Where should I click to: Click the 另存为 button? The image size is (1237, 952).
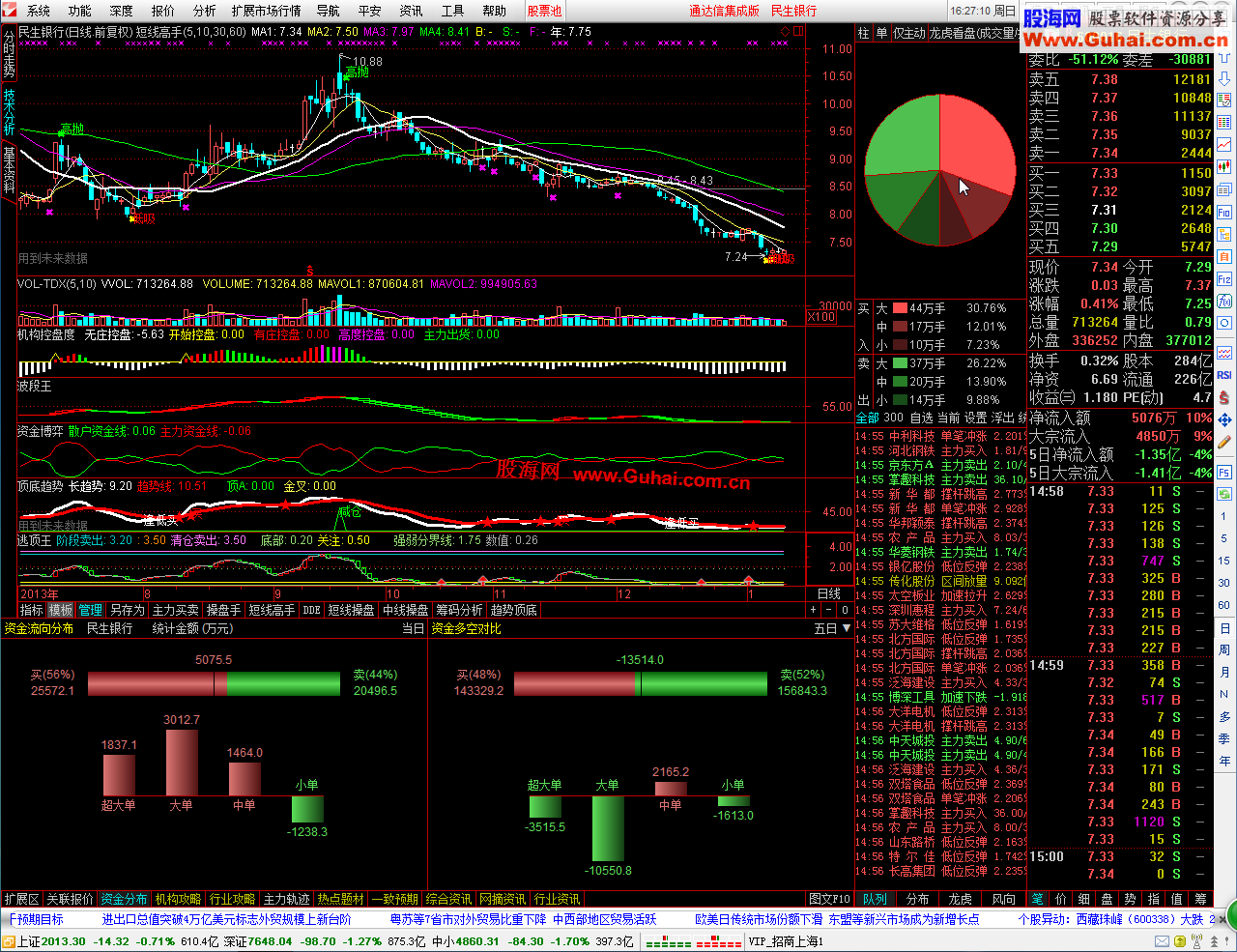coord(127,610)
